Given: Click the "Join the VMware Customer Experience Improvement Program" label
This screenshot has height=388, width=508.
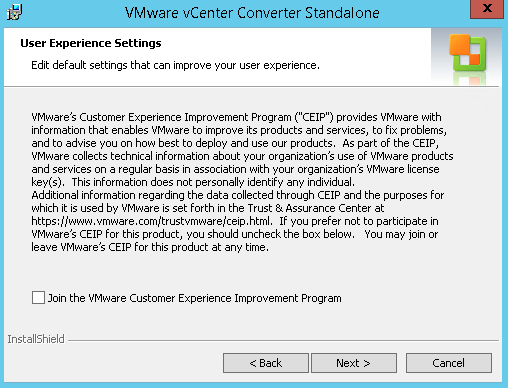Looking at the screenshot, I should click(195, 298).
